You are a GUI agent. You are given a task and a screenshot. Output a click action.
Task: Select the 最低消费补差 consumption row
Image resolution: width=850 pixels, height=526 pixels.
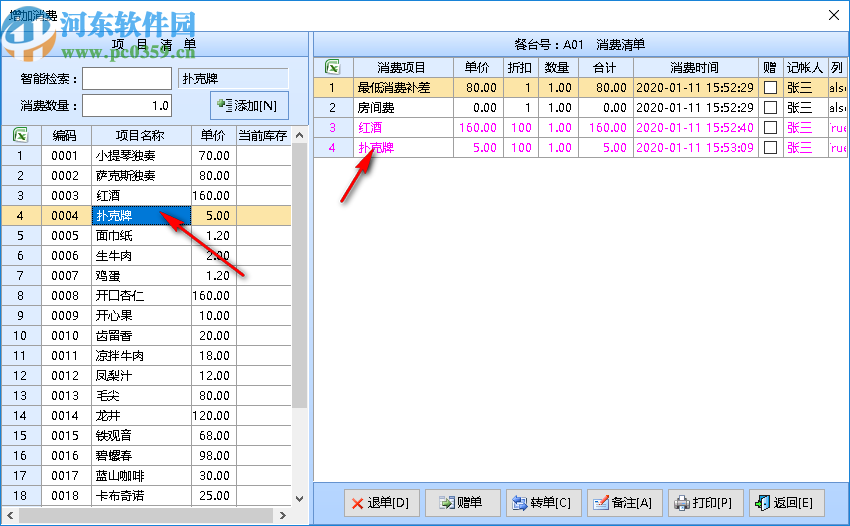click(x=580, y=88)
